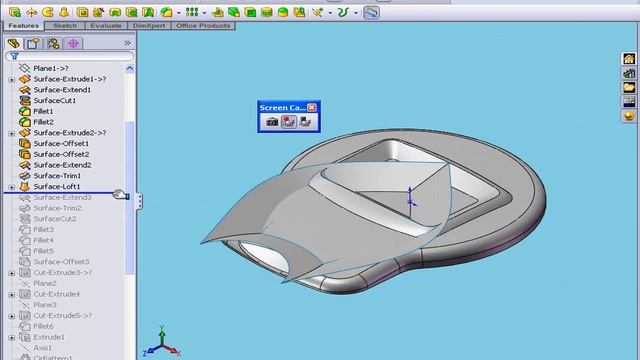Screen dimensions: 640x360
Task: Click the feature tree filter field
Action: pyautogui.click(x=69, y=56)
